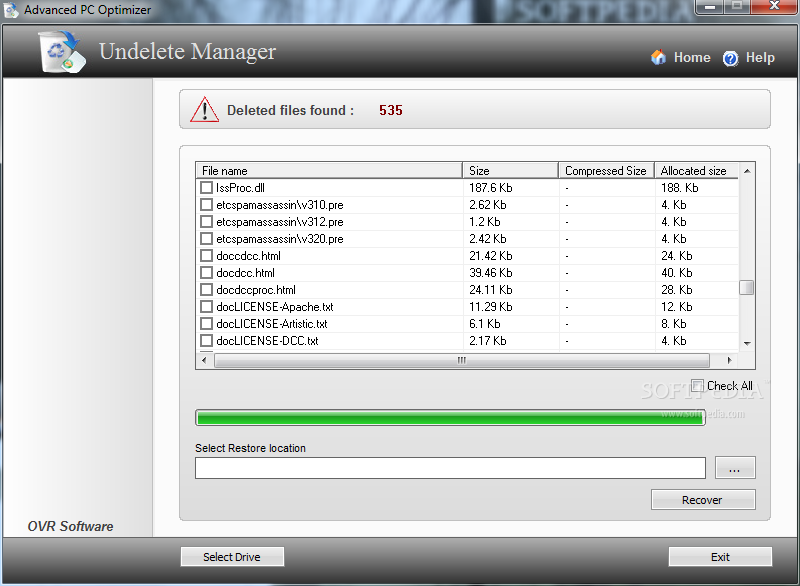Click the Advanced PC Optimizer title bar icon
Viewport: 800px width, 586px height.
tap(11, 10)
